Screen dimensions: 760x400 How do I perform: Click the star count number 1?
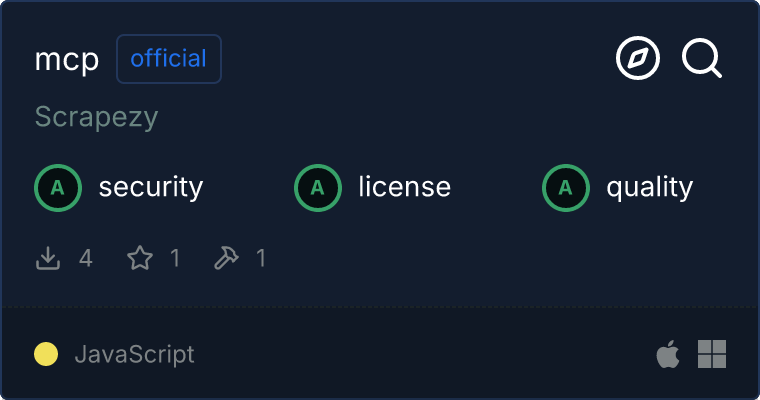(175, 259)
